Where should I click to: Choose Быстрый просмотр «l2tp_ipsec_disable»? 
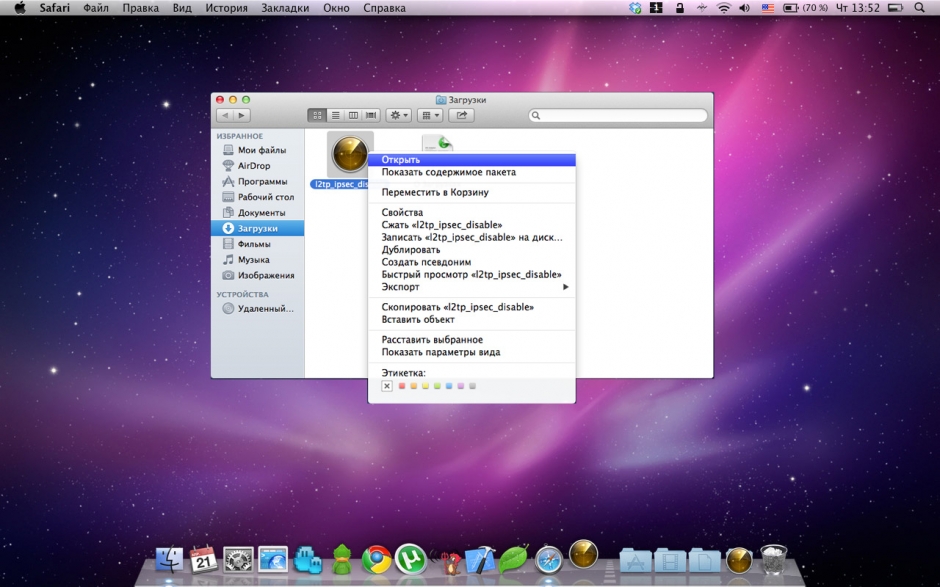471,274
